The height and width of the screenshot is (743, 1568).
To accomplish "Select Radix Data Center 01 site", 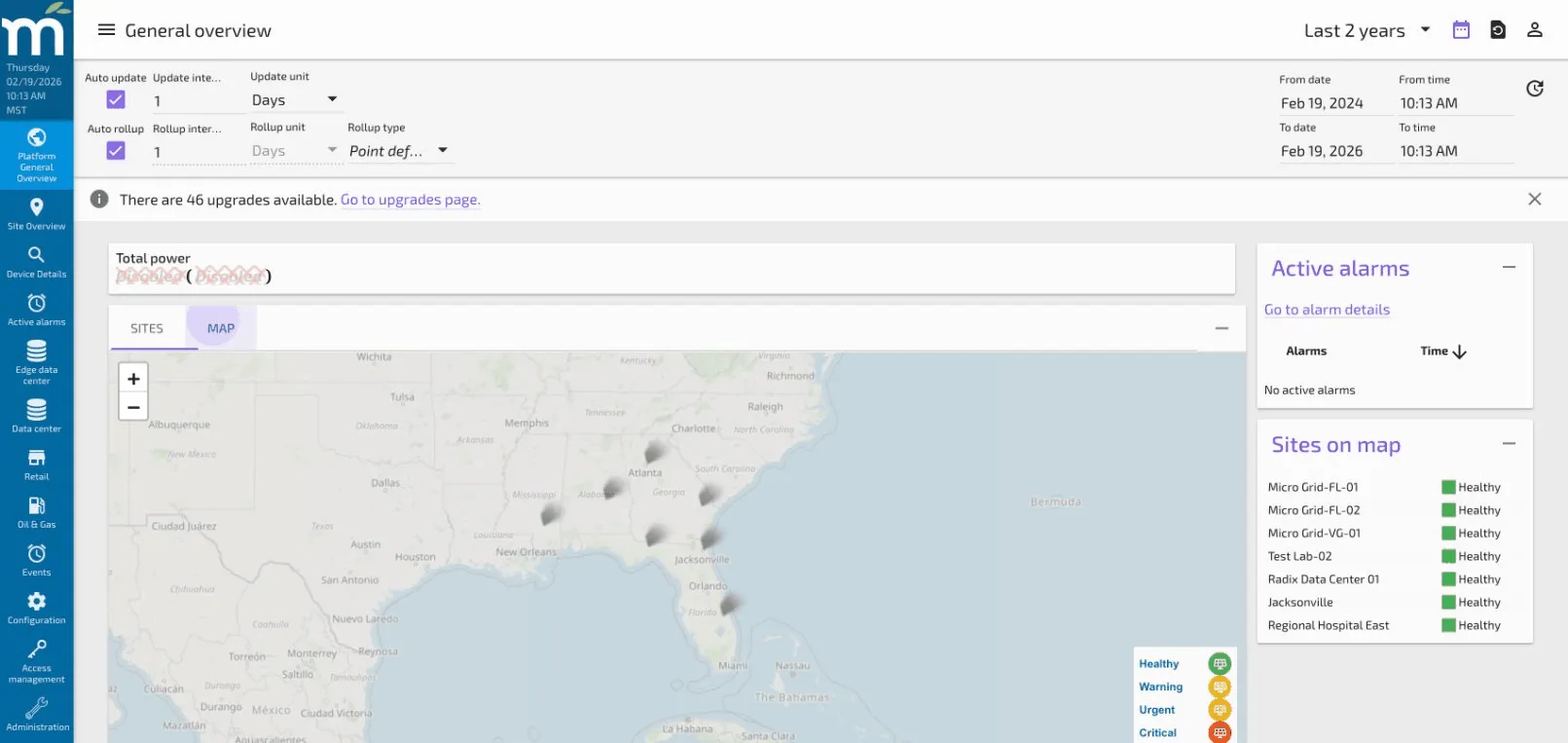I will (x=1324, y=578).
